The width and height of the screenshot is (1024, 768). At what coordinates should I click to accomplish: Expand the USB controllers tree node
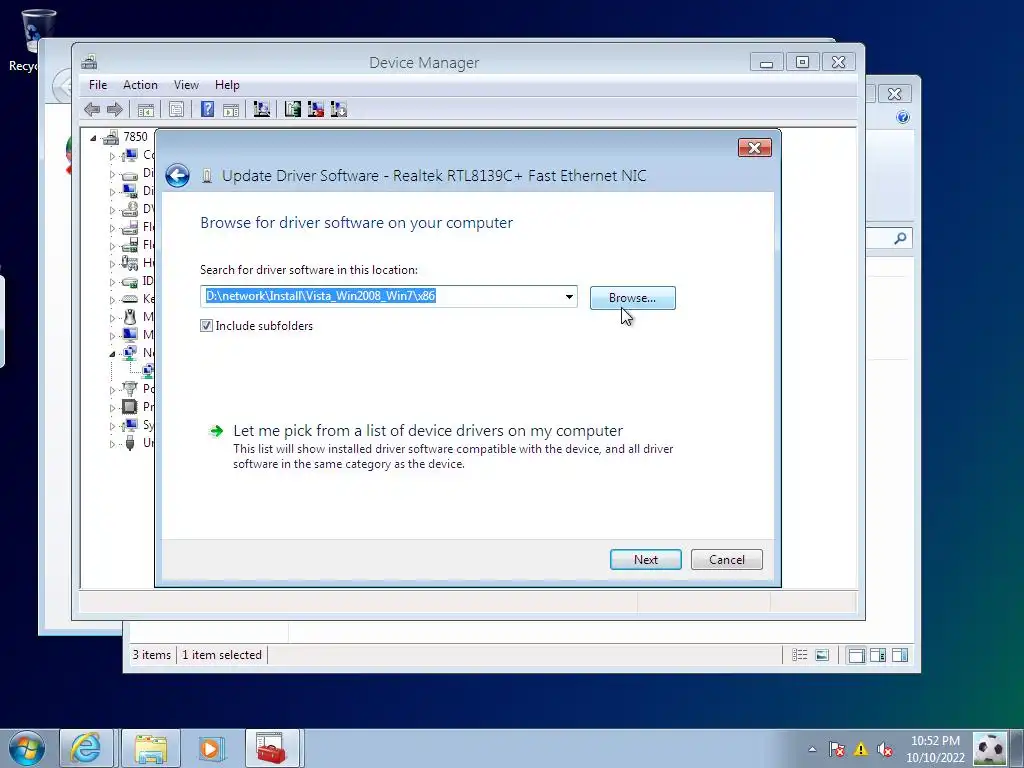(x=112, y=444)
